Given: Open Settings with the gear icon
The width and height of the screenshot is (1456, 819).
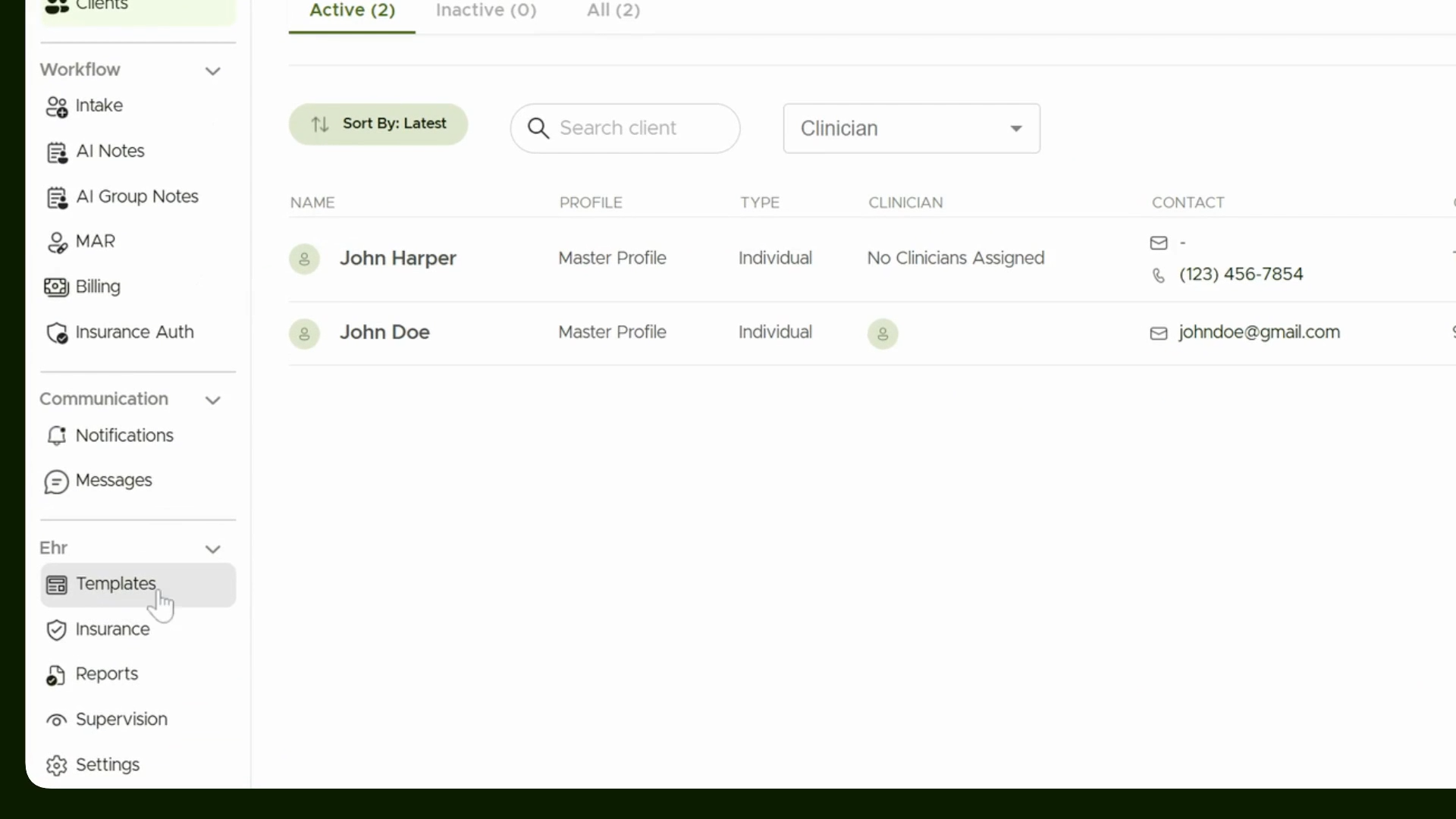Looking at the screenshot, I should (137, 765).
